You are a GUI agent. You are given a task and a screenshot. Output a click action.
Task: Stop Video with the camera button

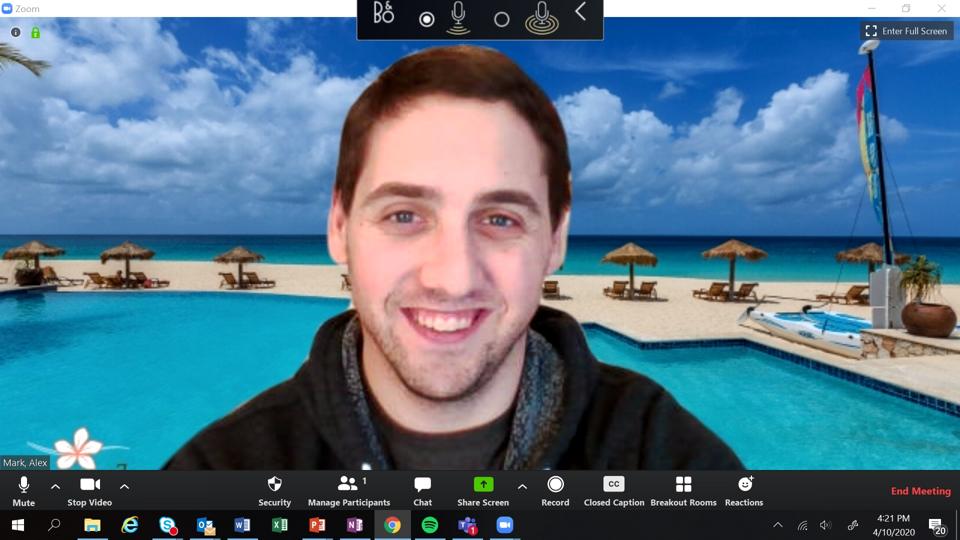89,490
